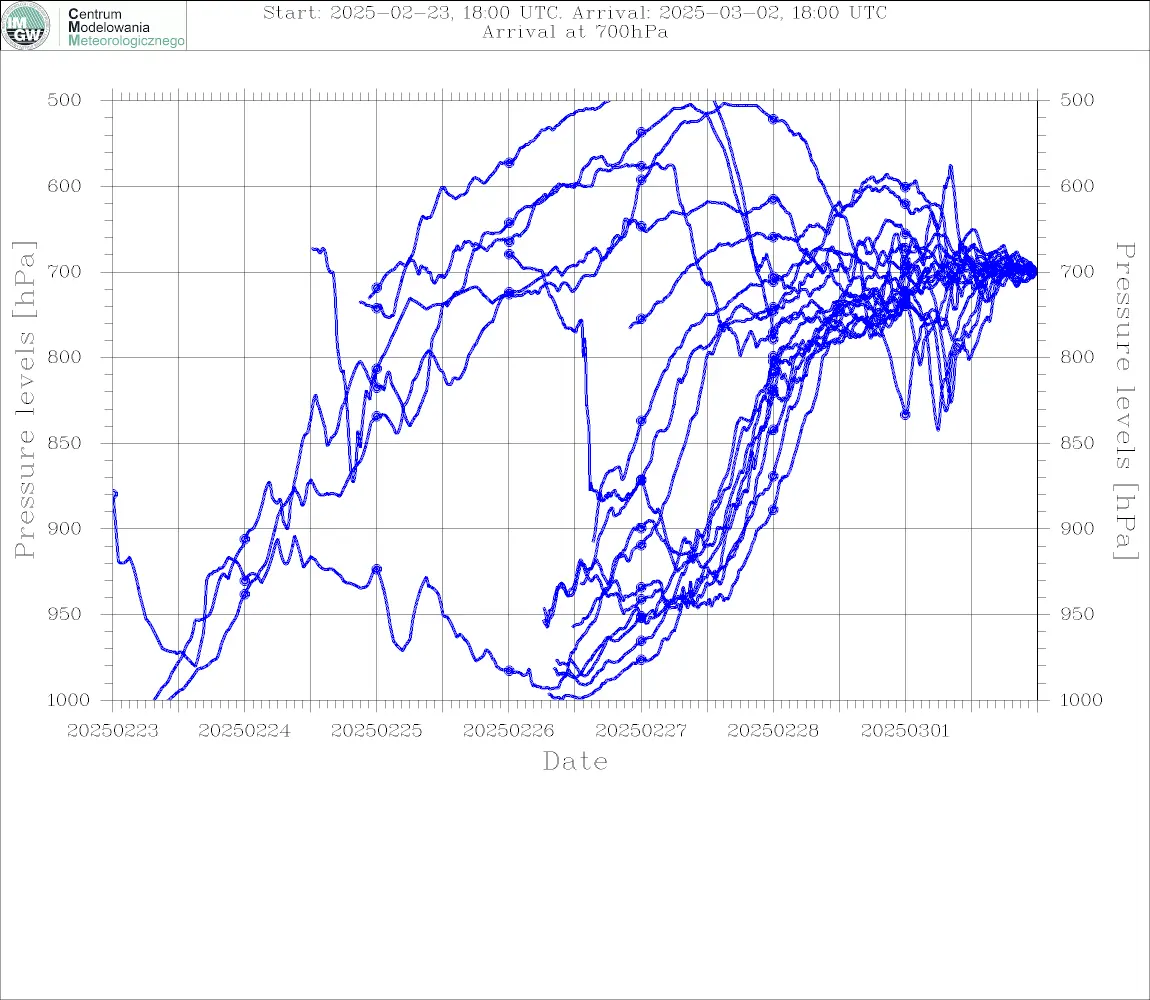The width and height of the screenshot is (1150, 1000).
Task: Click the x-axis date label 20250224
Action: [244, 731]
